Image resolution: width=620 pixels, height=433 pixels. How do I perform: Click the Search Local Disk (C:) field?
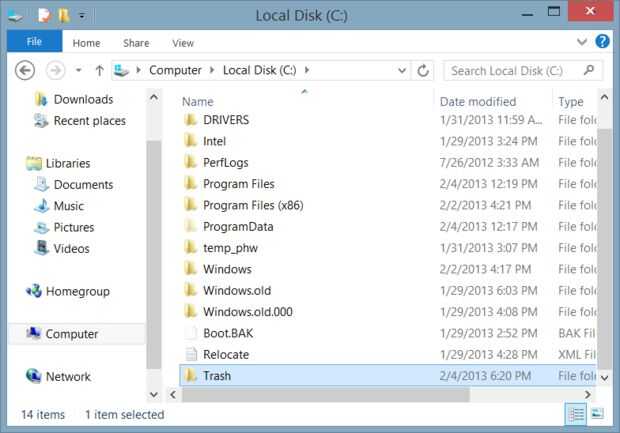(523, 71)
